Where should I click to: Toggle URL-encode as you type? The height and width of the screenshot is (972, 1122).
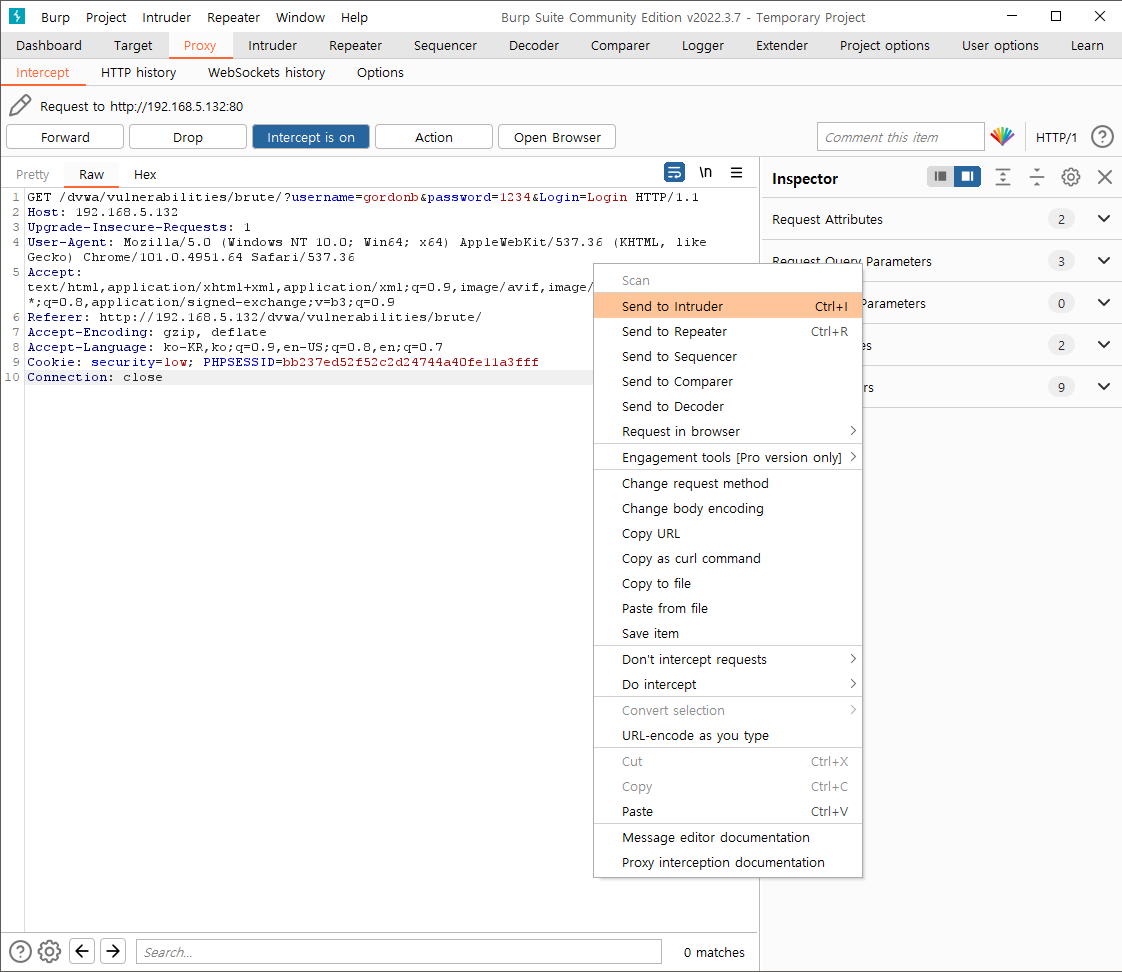[728, 735]
